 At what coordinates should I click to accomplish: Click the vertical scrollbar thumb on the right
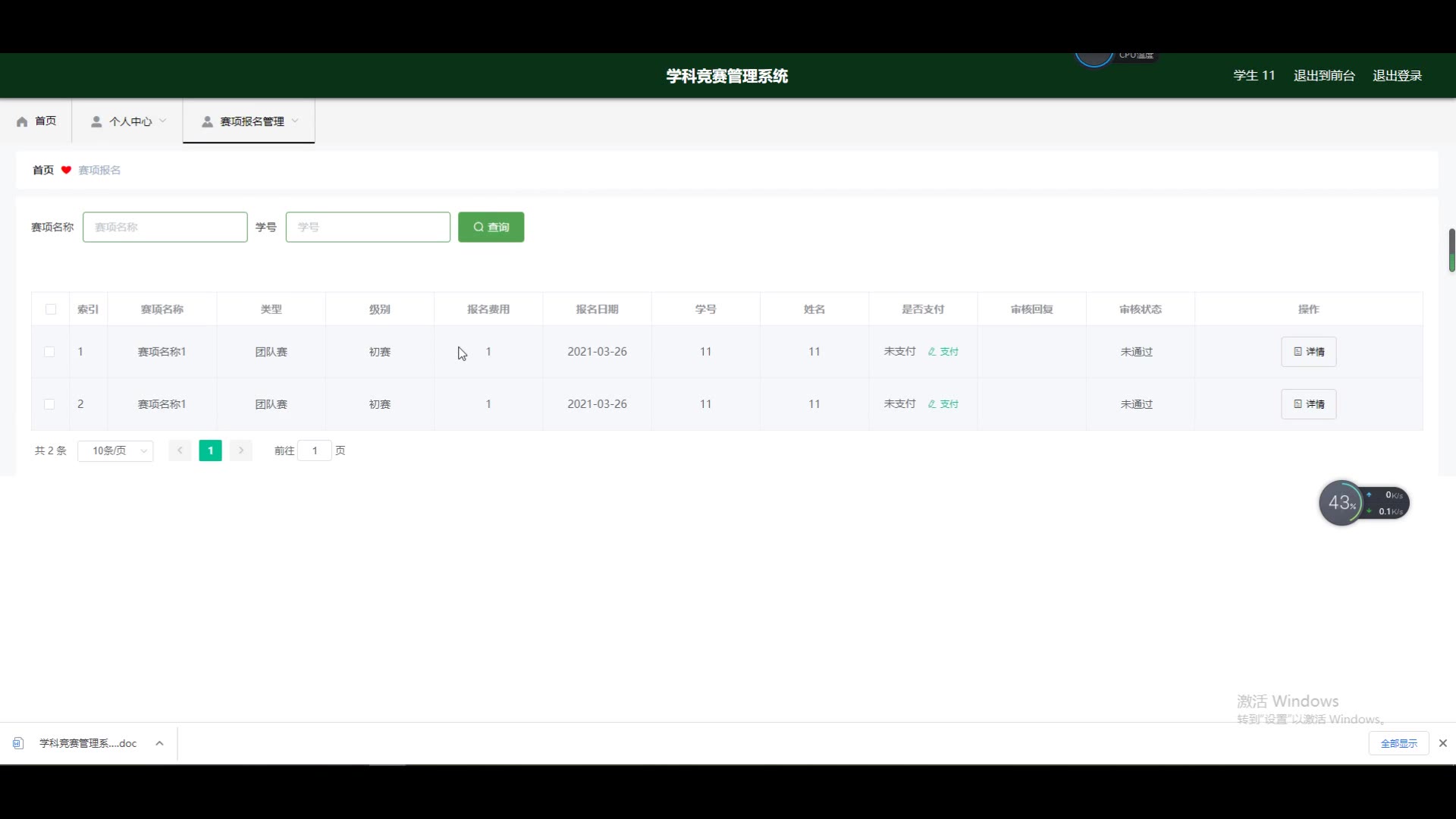point(1451,250)
